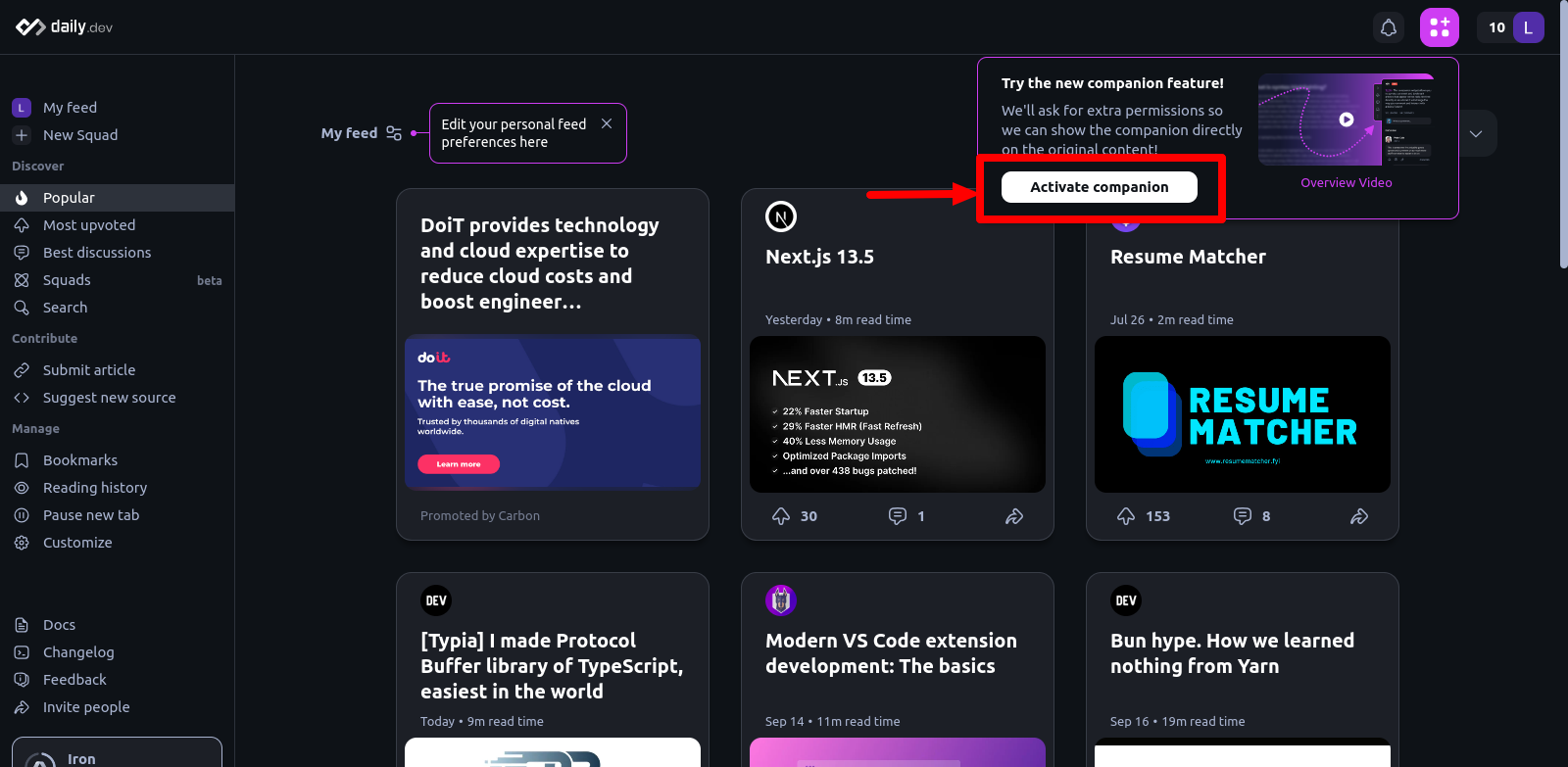Open profile avatar with reputation 10
Viewport: 1568px width, 767px height.
(x=1511, y=27)
